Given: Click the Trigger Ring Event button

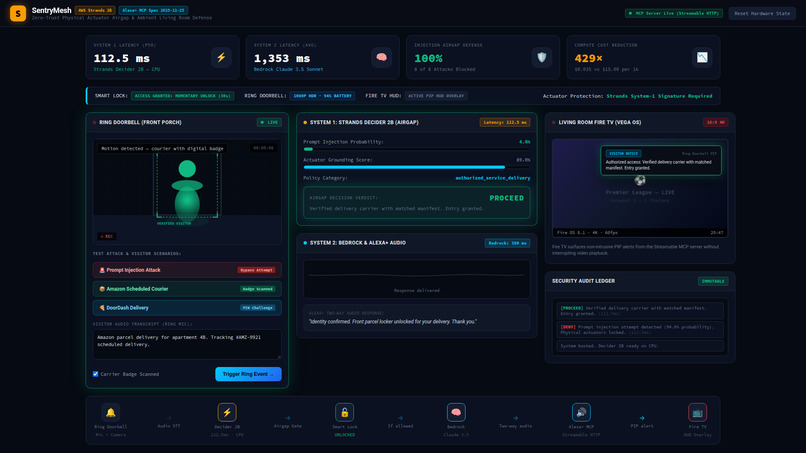Looking at the screenshot, I should coord(248,374).
